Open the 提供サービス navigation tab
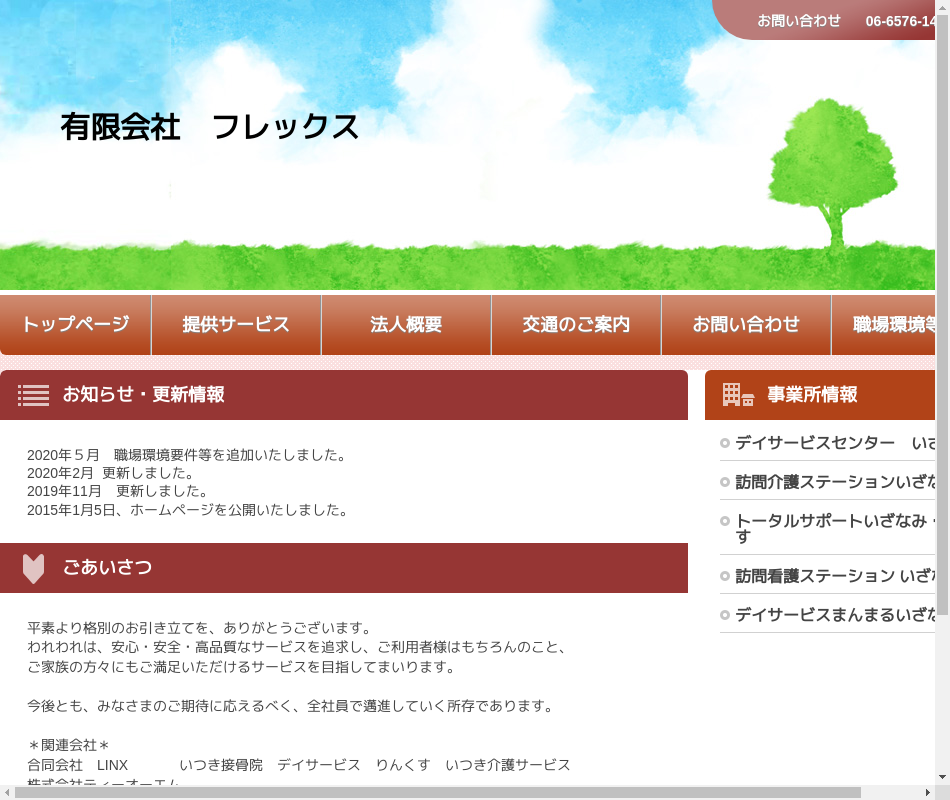This screenshot has height=800, width=950. (236, 325)
